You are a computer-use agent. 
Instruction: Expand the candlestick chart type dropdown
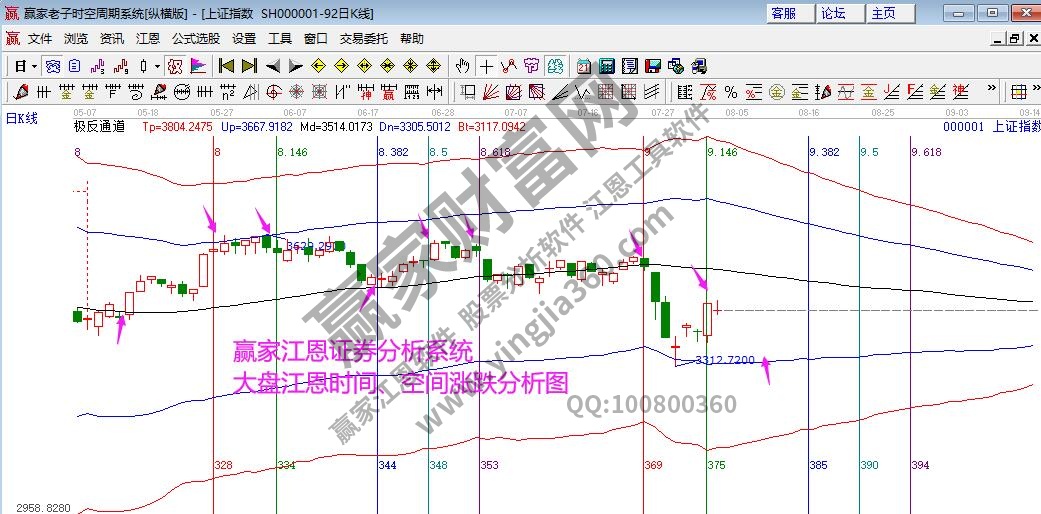157,66
